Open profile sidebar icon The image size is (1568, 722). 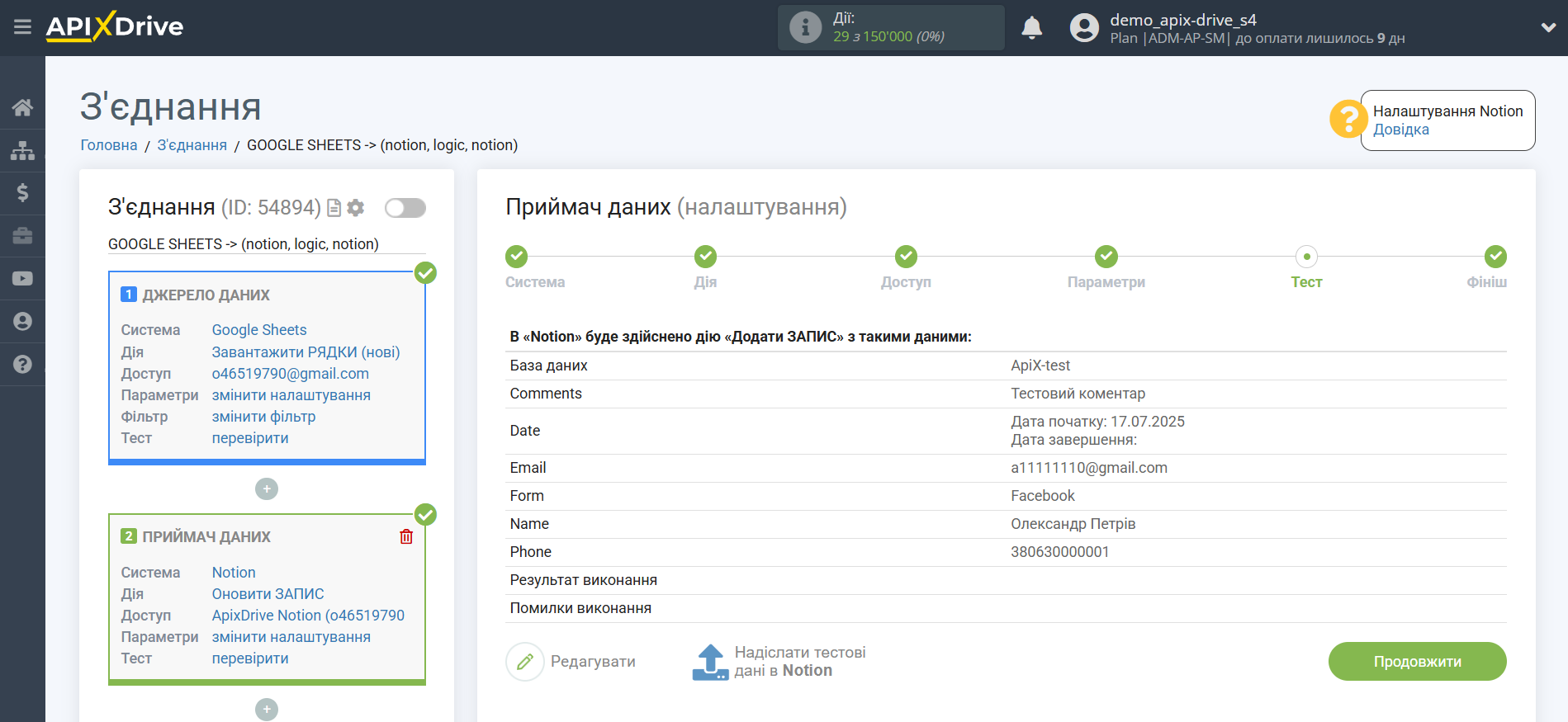[x=22, y=321]
